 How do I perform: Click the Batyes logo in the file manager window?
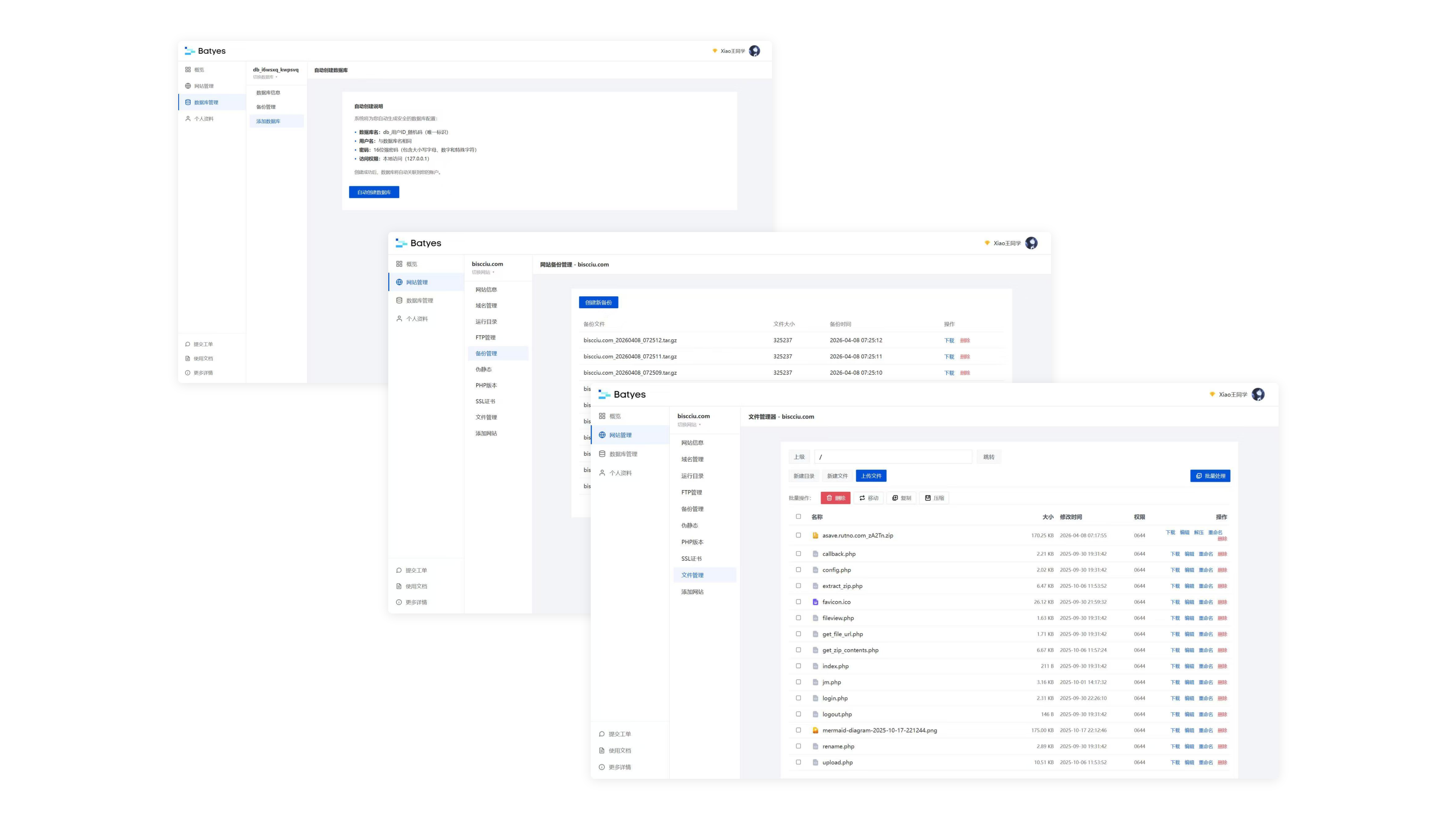(622, 394)
